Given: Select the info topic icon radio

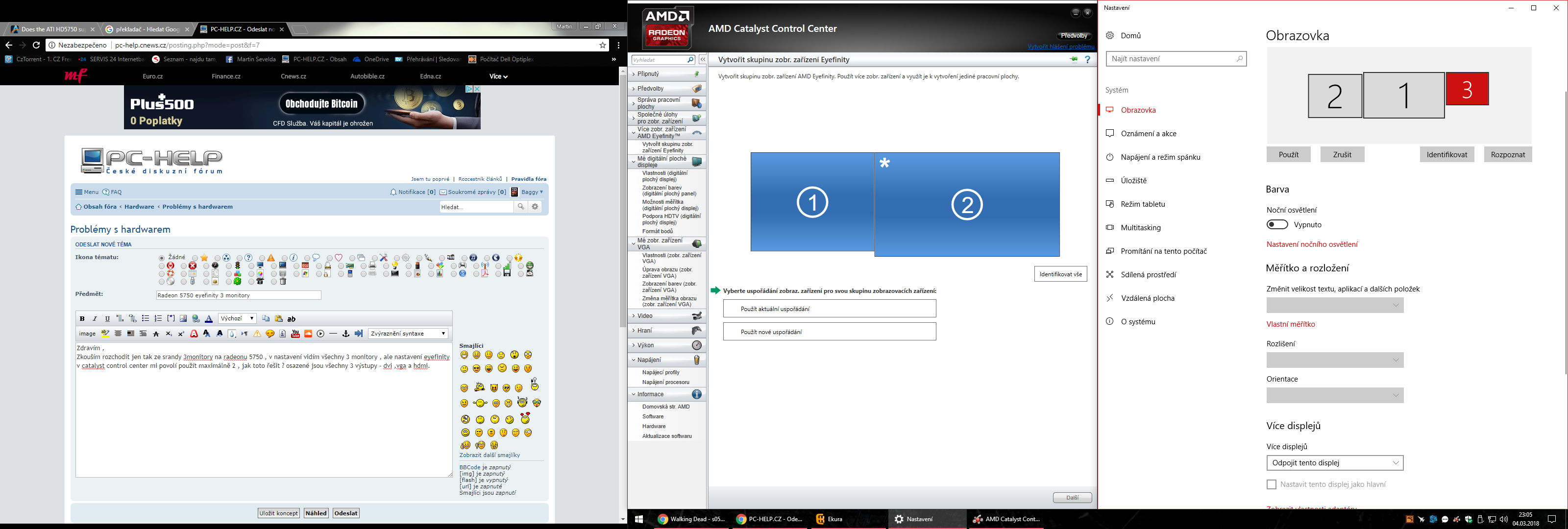Looking at the screenshot, I should click(x=285, y=258).
